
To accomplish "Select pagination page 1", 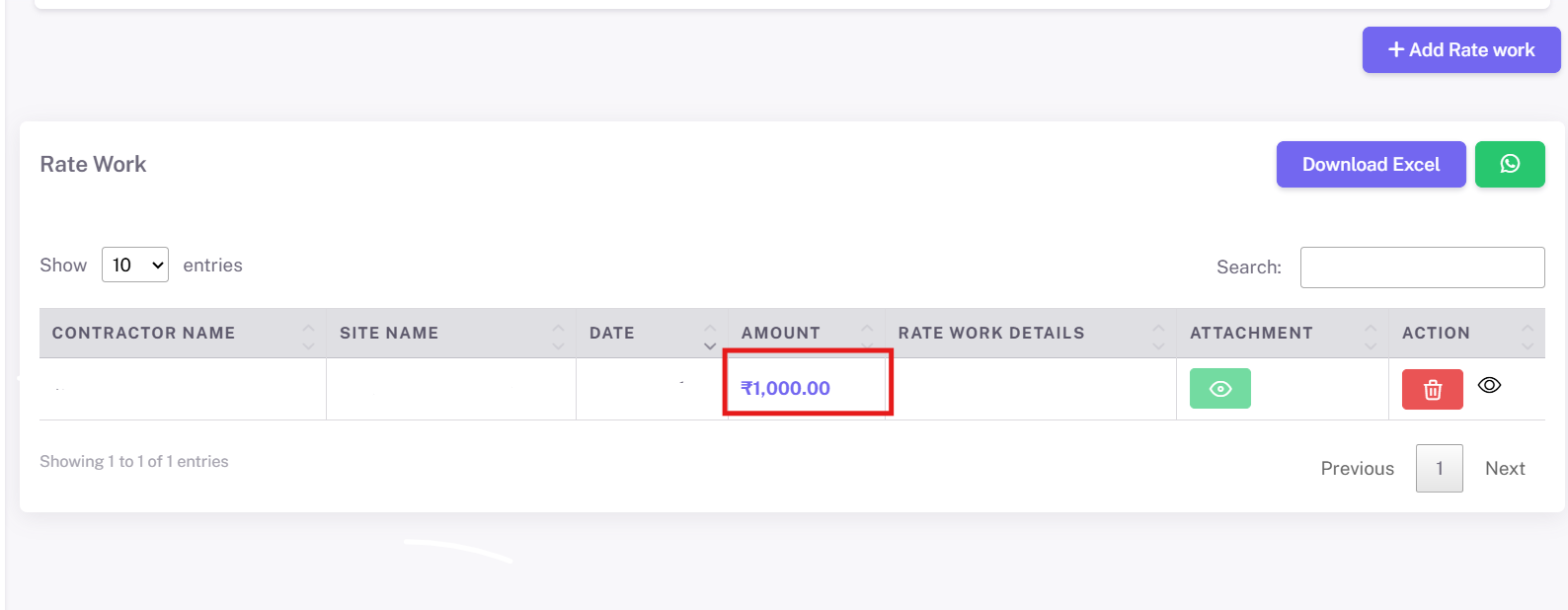I will [1439, 469].
